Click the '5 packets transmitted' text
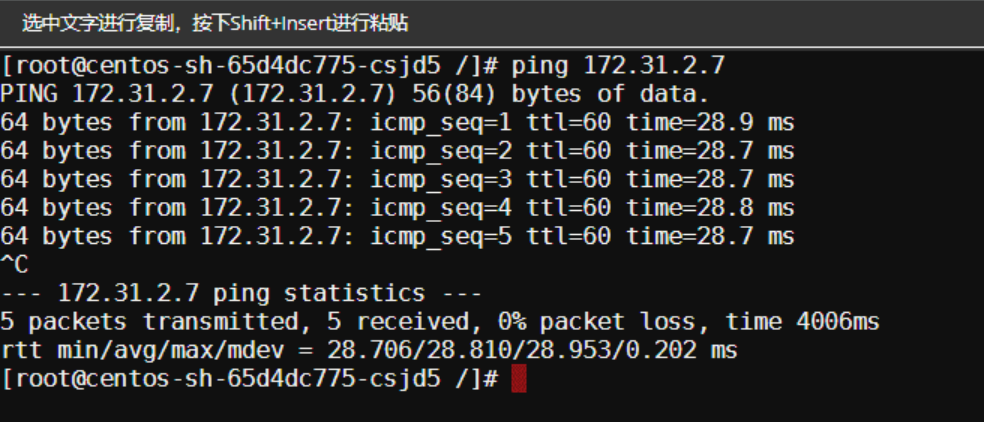Screen dimensions: 984x422 pyautogui.click(x=149, y=322)
